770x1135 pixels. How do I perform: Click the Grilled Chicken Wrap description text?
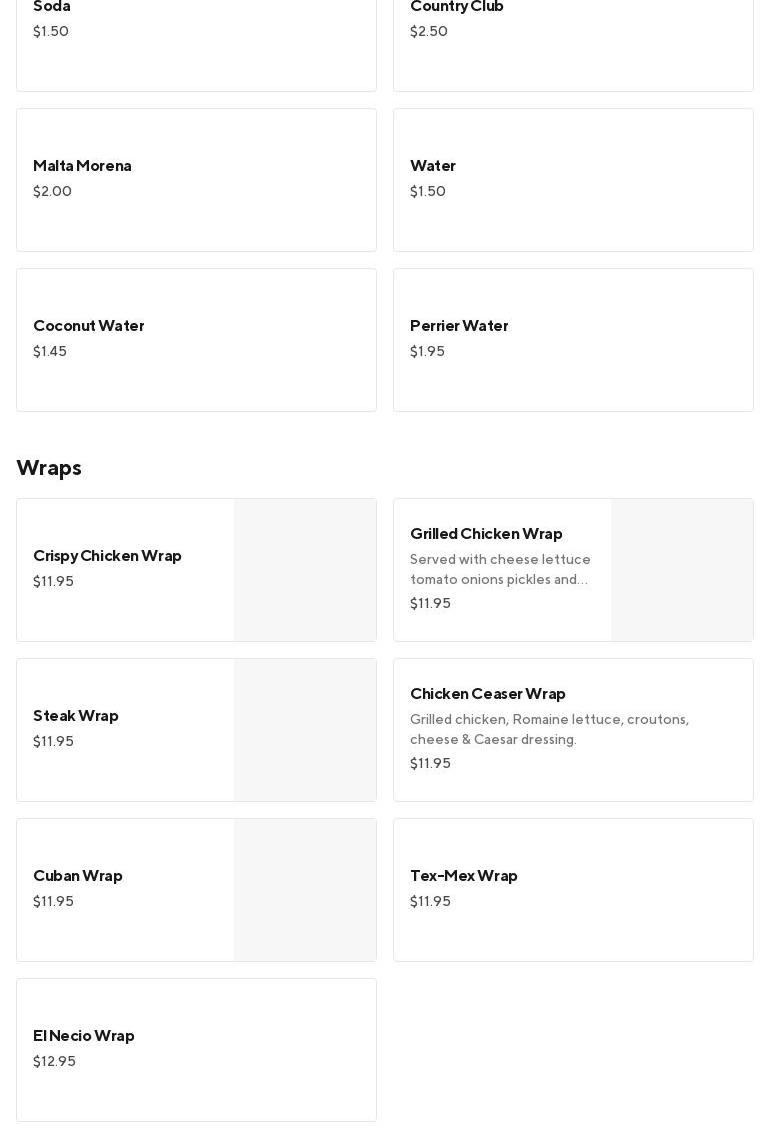coord(500,569)
